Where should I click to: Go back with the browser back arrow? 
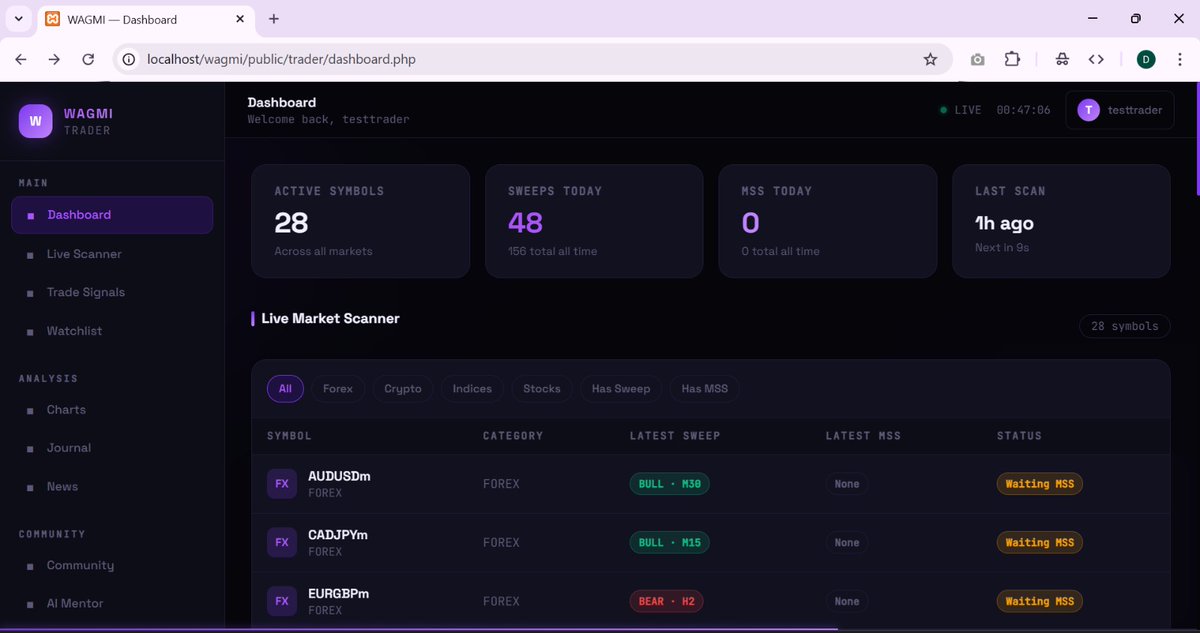[21, 59]
